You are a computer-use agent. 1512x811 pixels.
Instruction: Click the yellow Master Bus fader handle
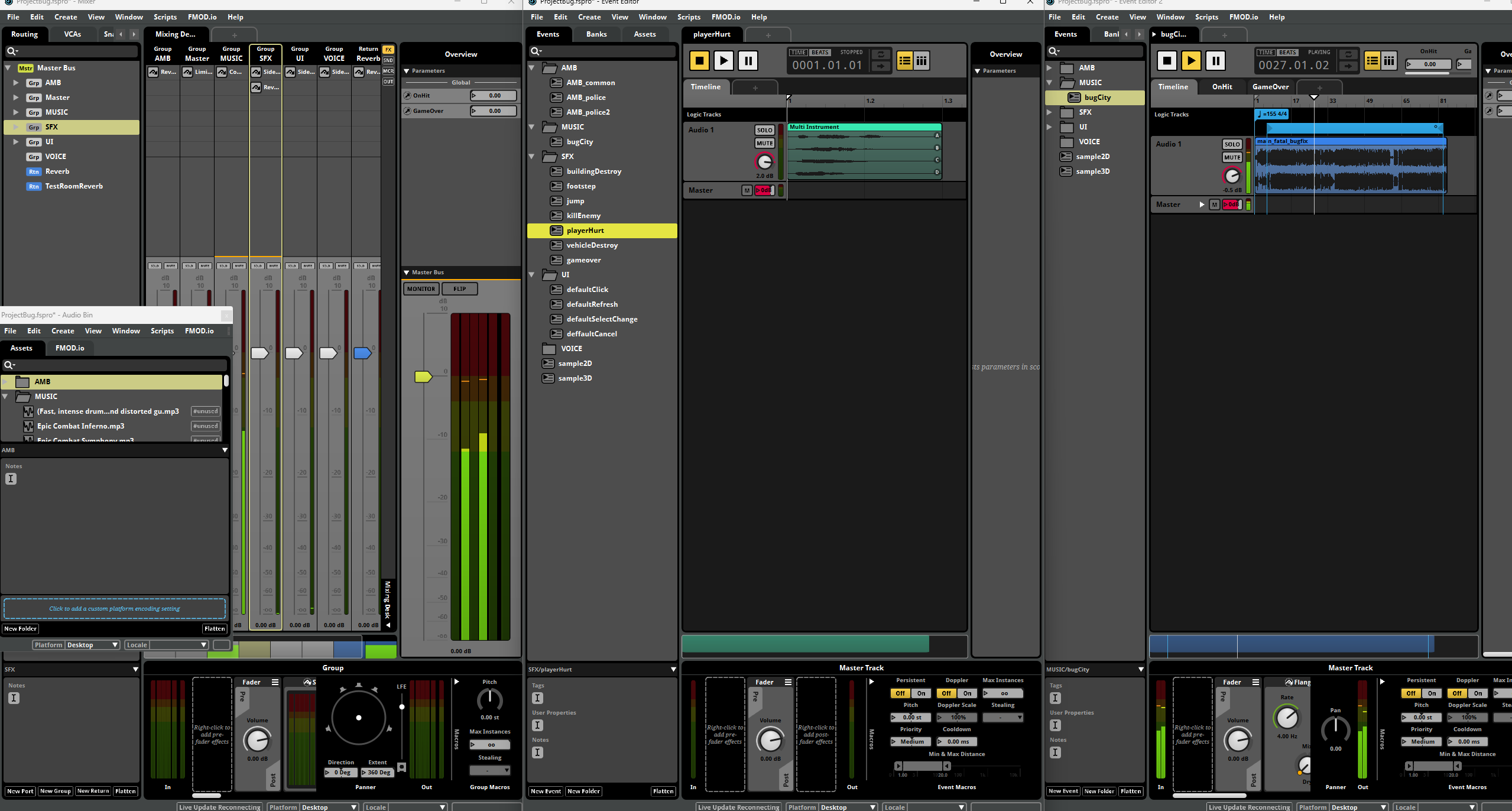423,377
